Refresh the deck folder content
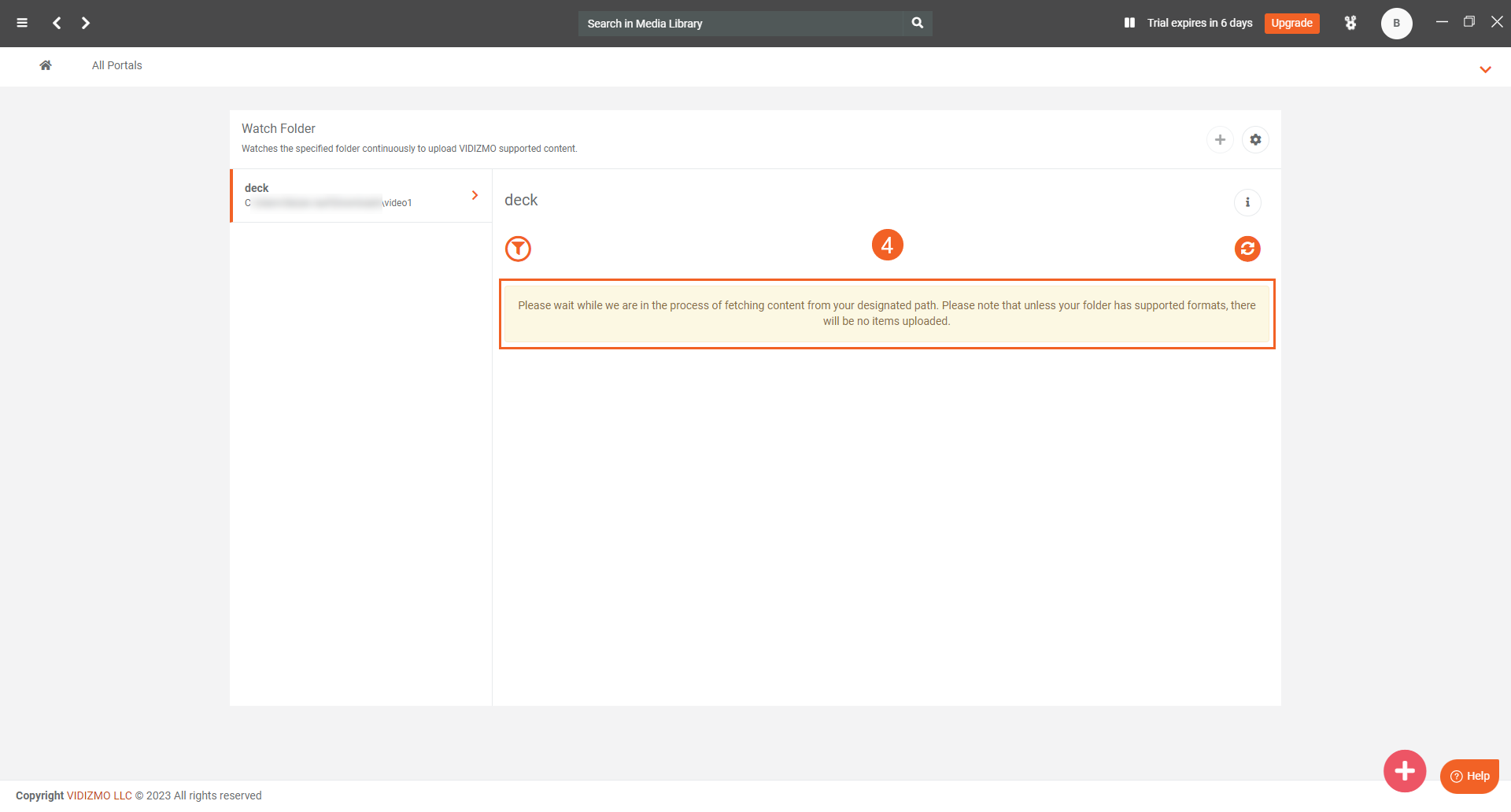The image size is (1511, 812). pos(1247,249)
